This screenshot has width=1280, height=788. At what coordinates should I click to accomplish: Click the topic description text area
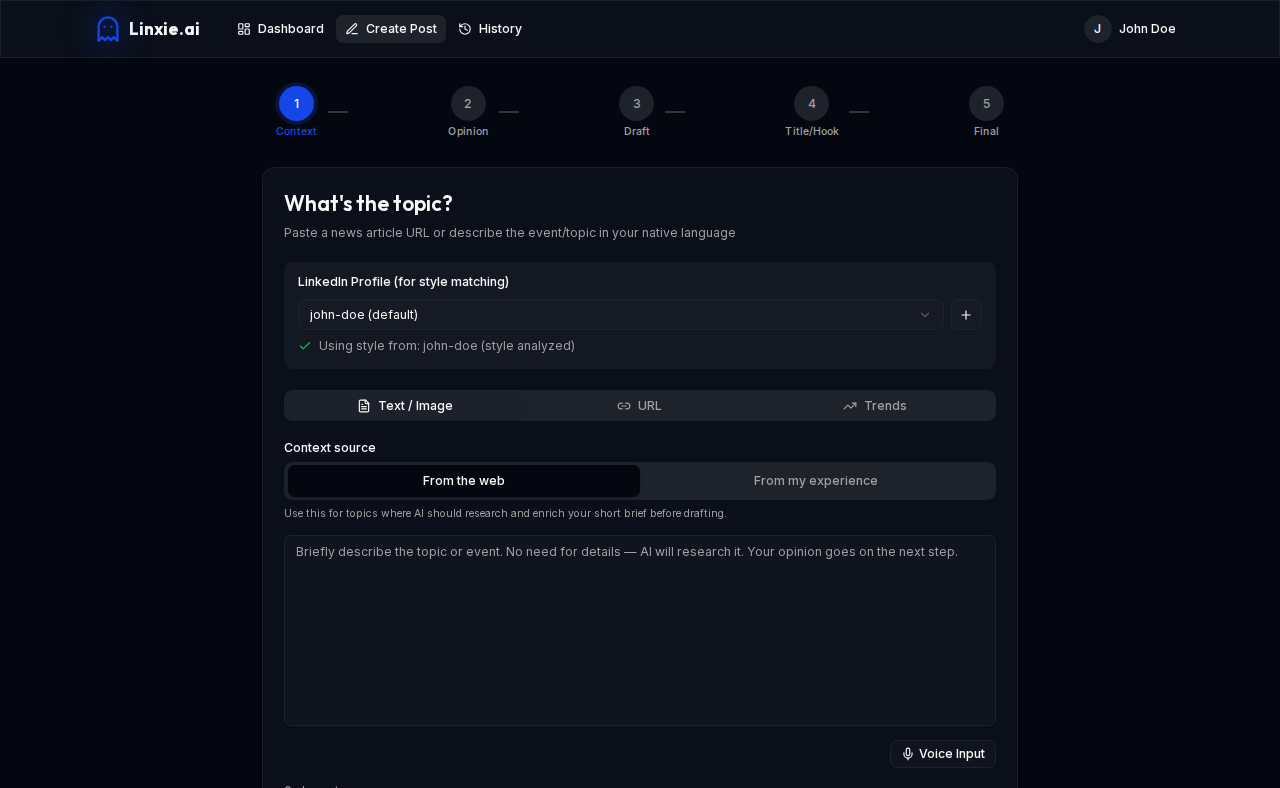tap(640, 630)
